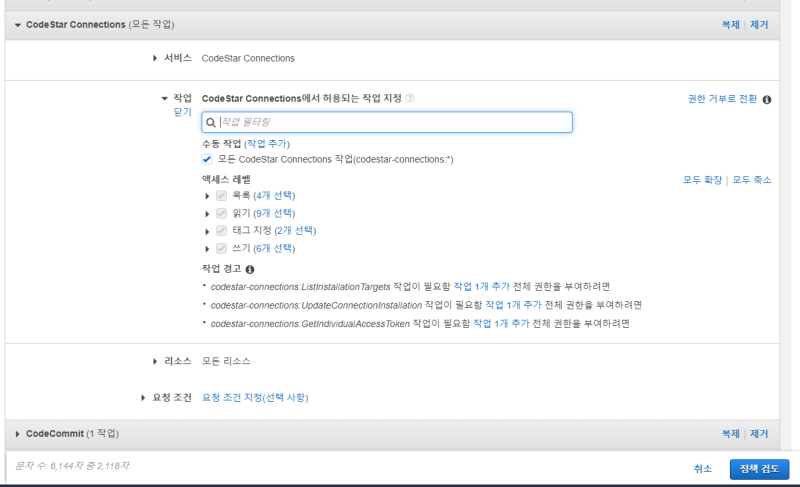Image resolution: width=800 pixels, height=487 pixels.
Task: Expand the 서비스 row
Action: click(x=155, y=58)
